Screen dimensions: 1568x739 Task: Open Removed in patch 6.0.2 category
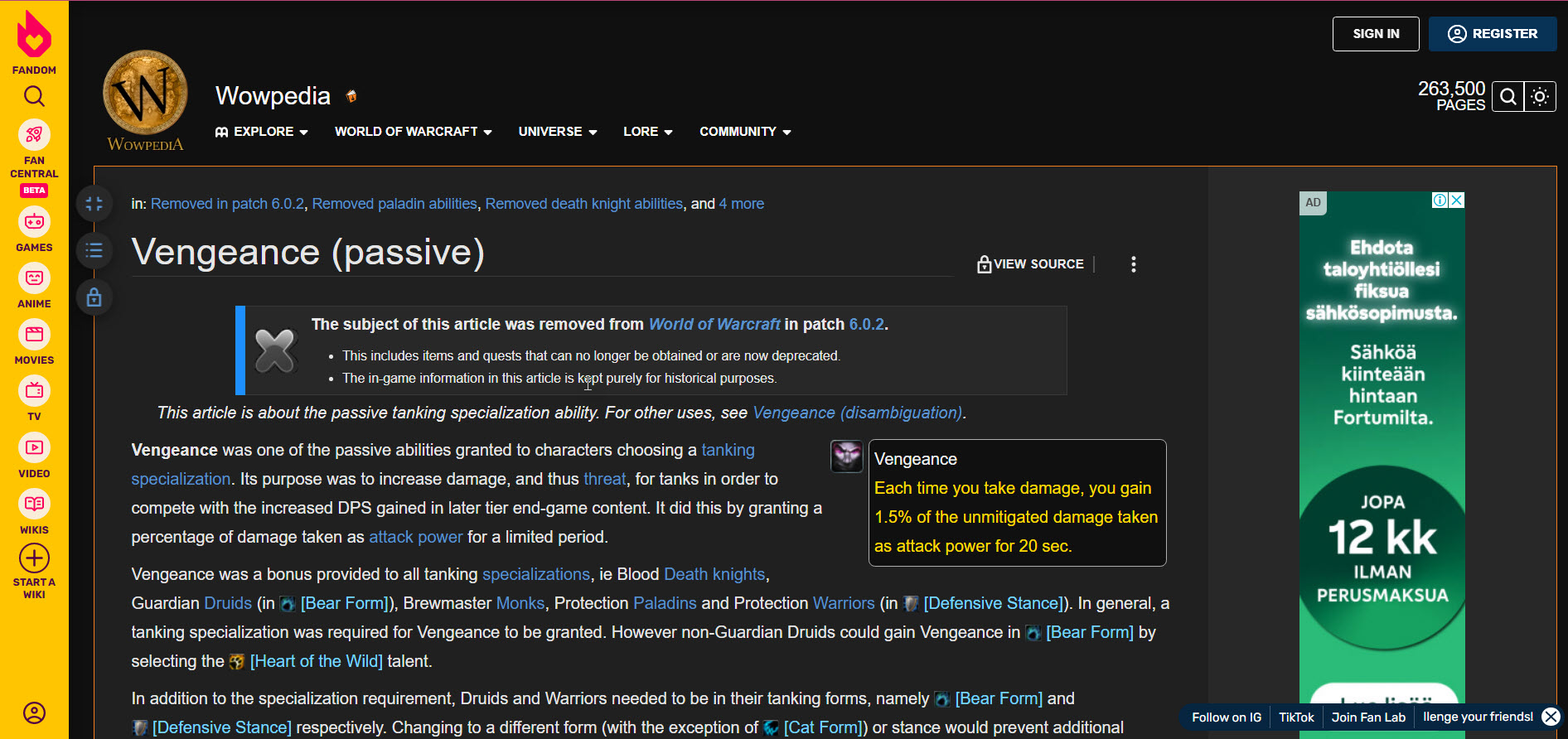point(228,204)
